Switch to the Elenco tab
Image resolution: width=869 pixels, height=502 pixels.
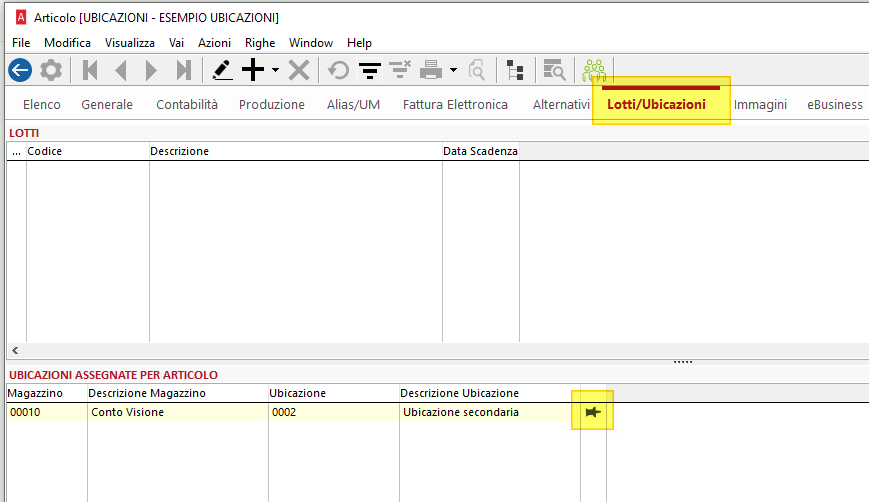click(42, 105)
